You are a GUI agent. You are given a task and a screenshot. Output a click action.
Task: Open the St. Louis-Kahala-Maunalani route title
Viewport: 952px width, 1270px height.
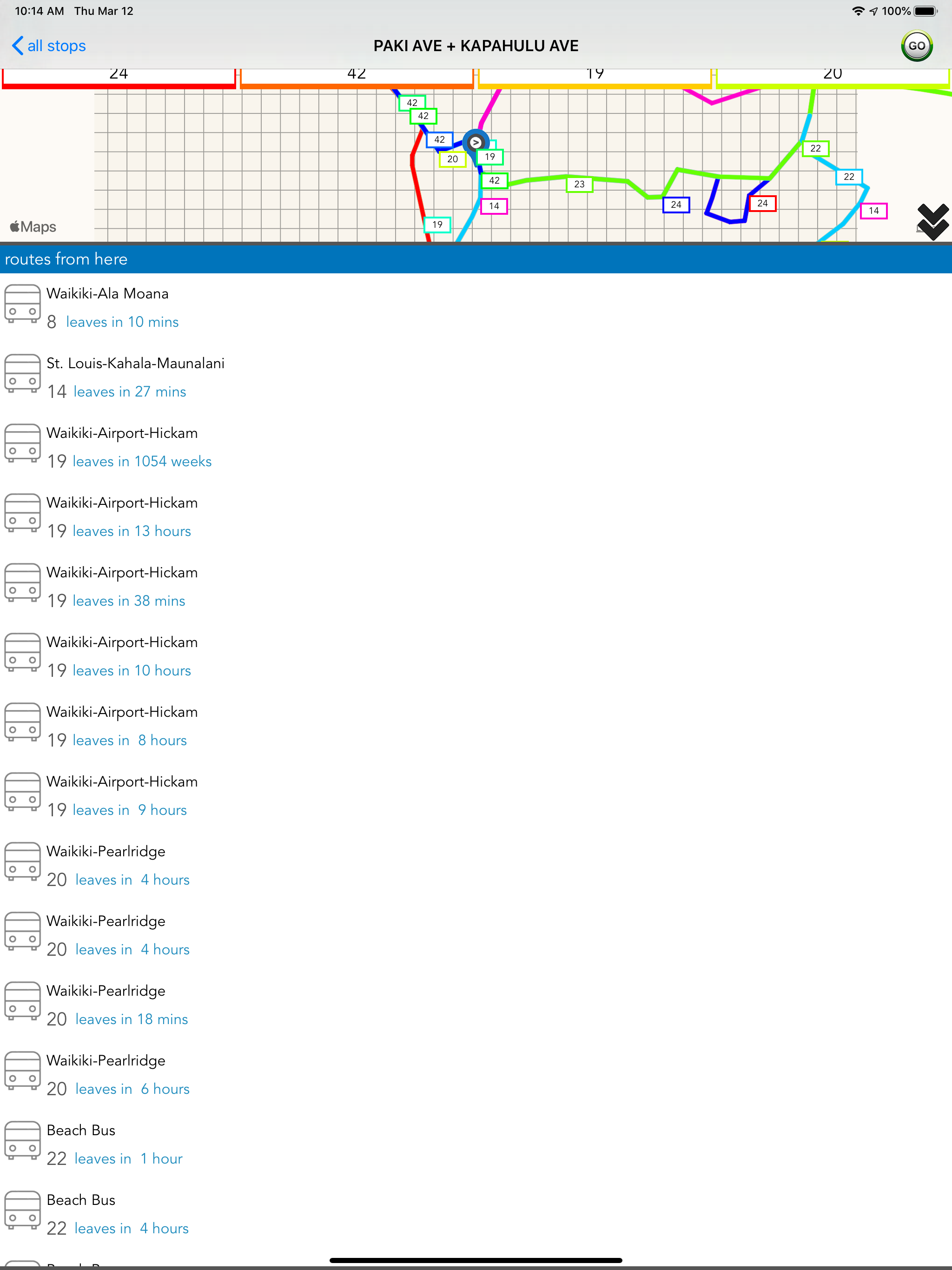point(136,364)
